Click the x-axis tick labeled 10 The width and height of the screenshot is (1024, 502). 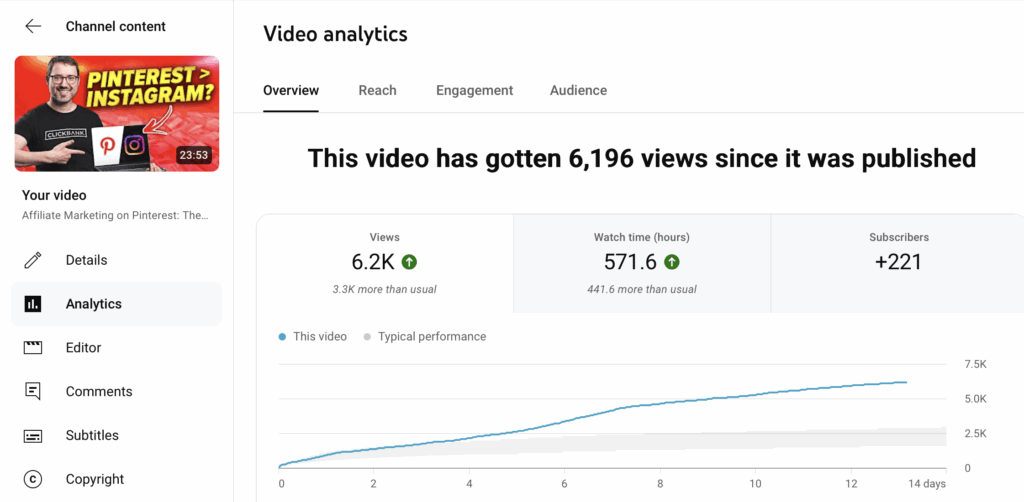tap(756, 484)
